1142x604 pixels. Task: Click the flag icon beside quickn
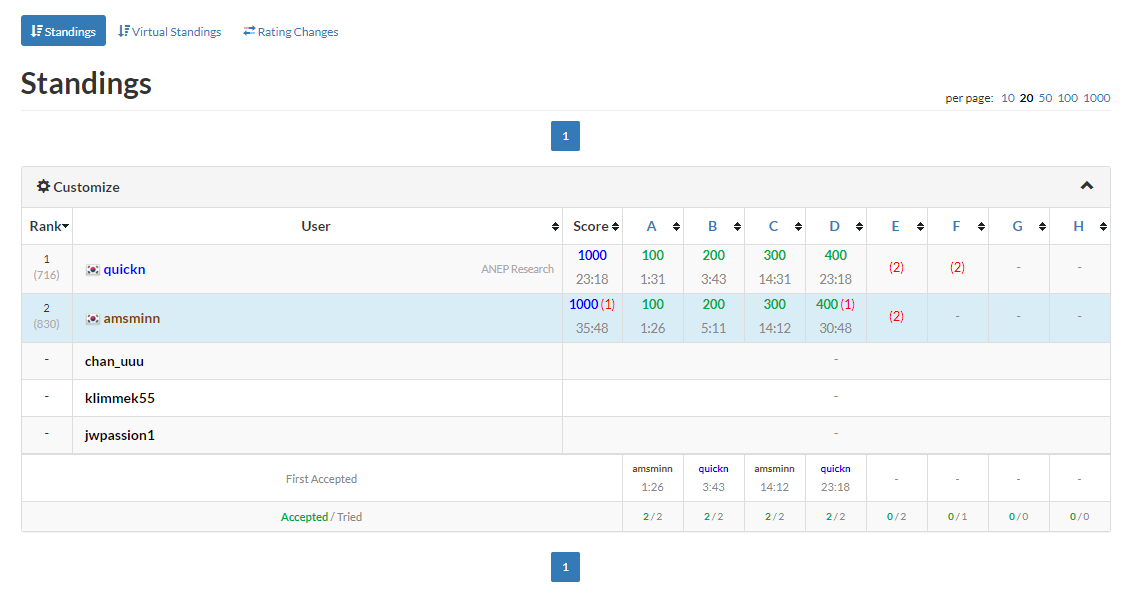coord(92,270)
